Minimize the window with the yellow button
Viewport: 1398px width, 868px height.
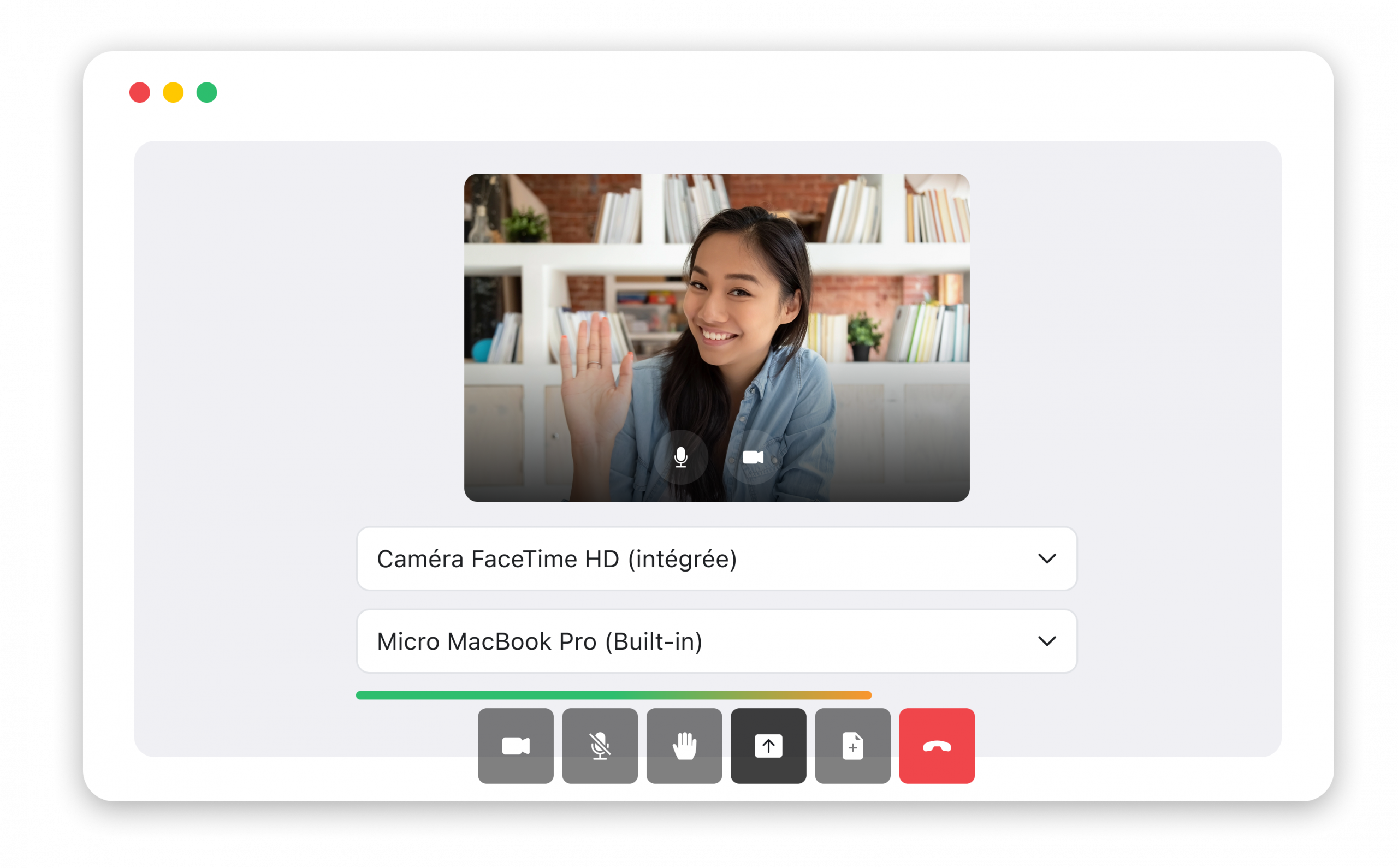pos(174,92)
